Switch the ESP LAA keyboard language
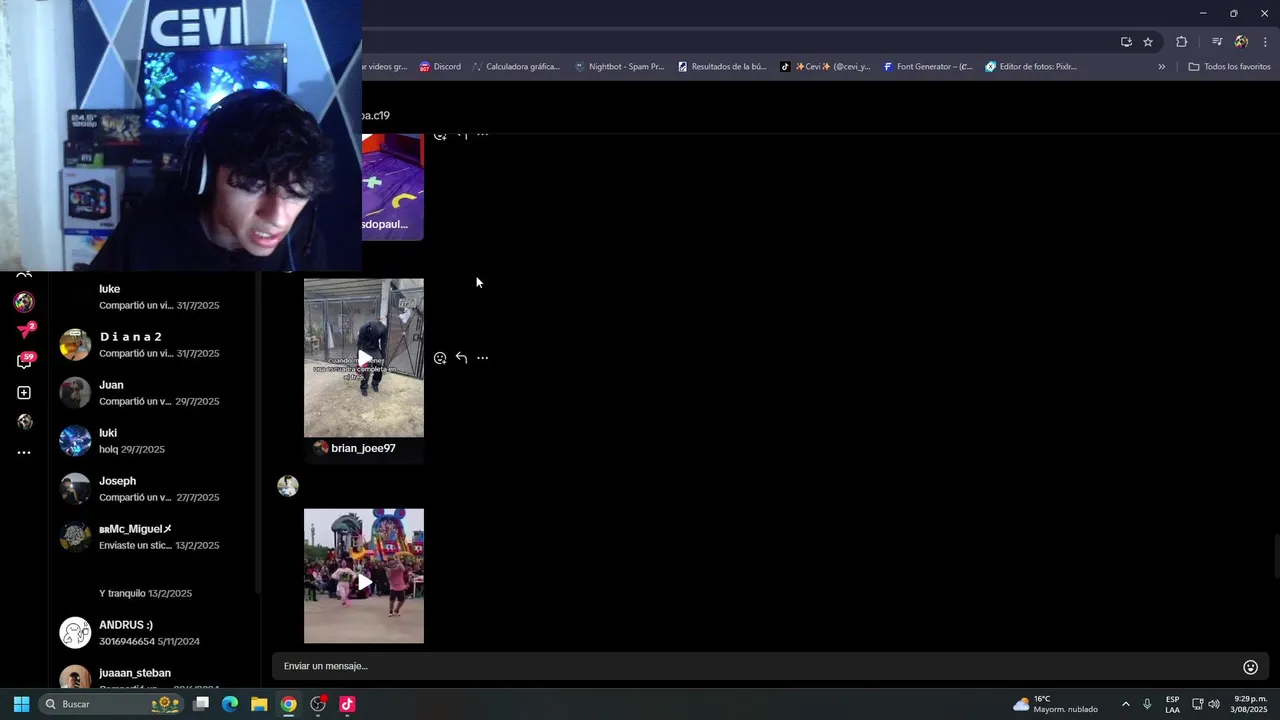Screen dimensions: 1280x720 [x=1172, y=704]
